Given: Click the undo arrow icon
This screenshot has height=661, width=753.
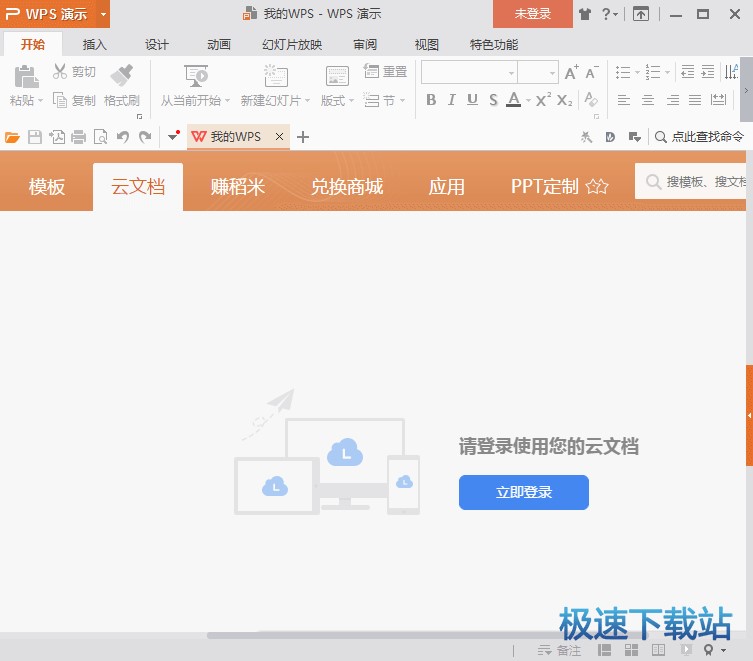Looking at the screenshot, I should (x=123, y=137).
